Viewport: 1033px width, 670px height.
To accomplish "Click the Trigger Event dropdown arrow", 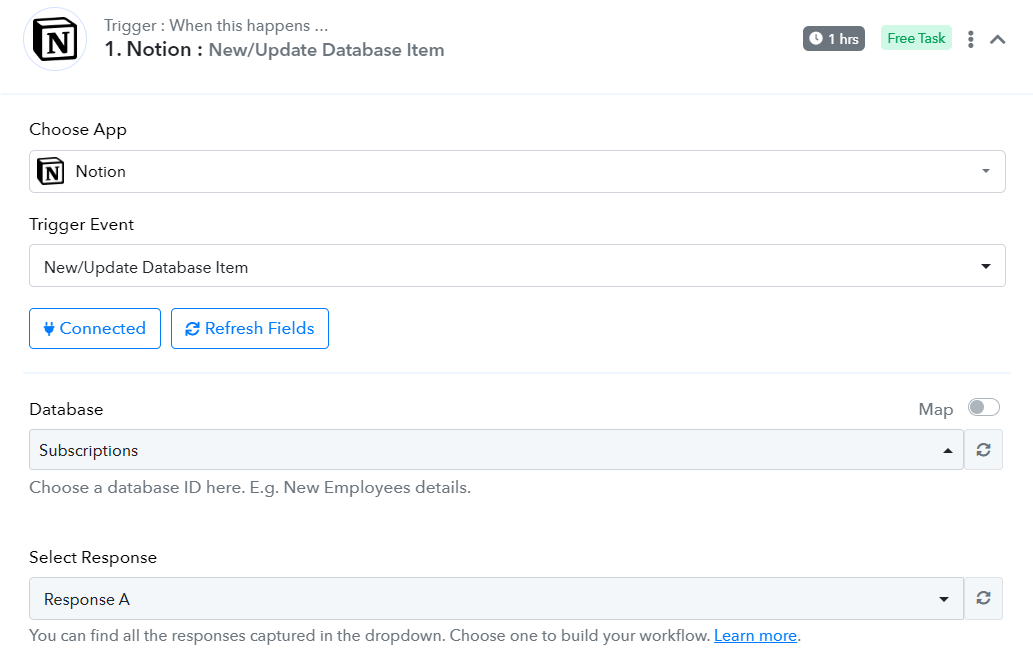I will pyautogui.click(x=986, y=266).
